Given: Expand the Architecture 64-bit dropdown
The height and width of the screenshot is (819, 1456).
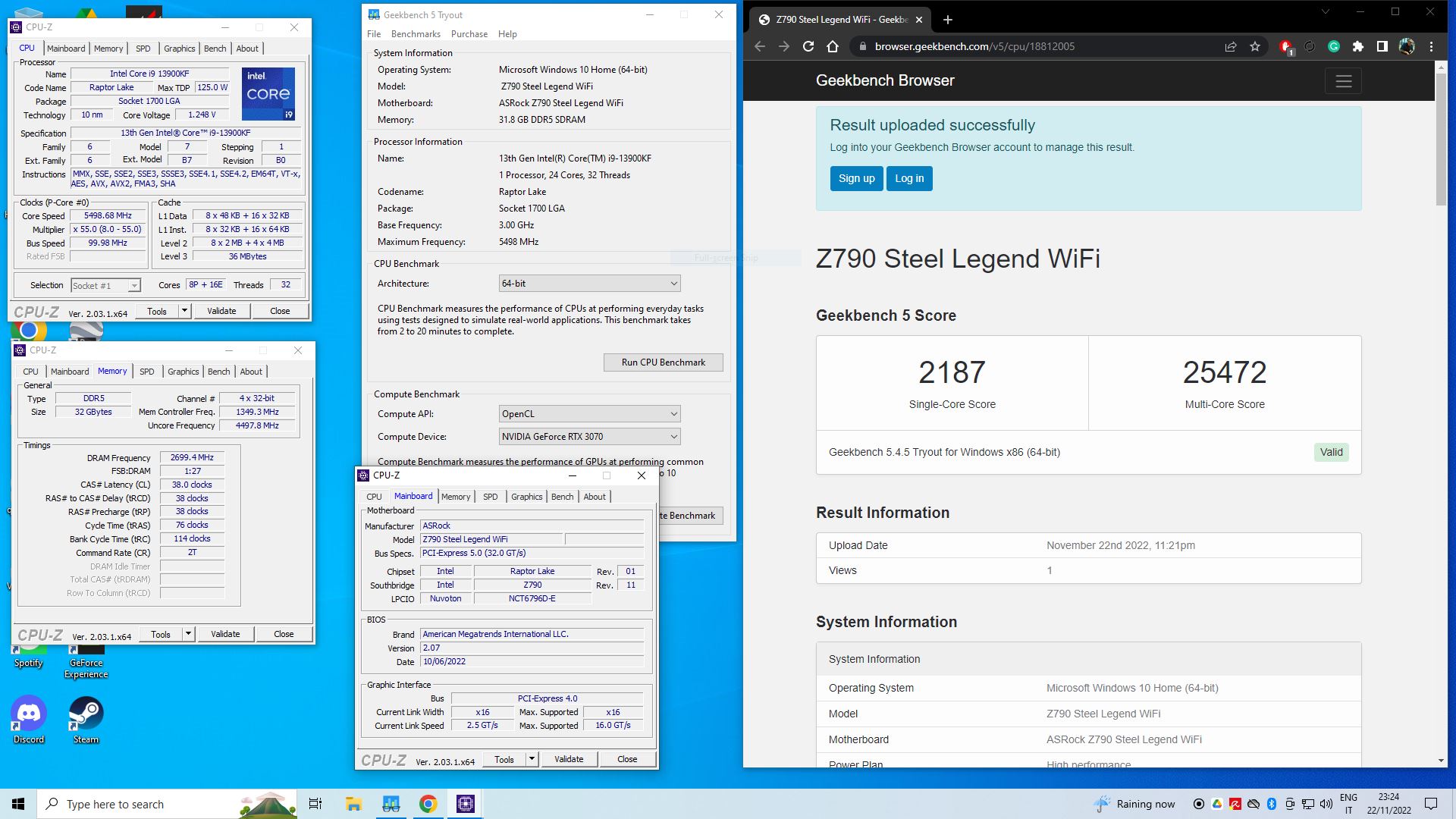Looking at the screenshot, I should (590, 284).
